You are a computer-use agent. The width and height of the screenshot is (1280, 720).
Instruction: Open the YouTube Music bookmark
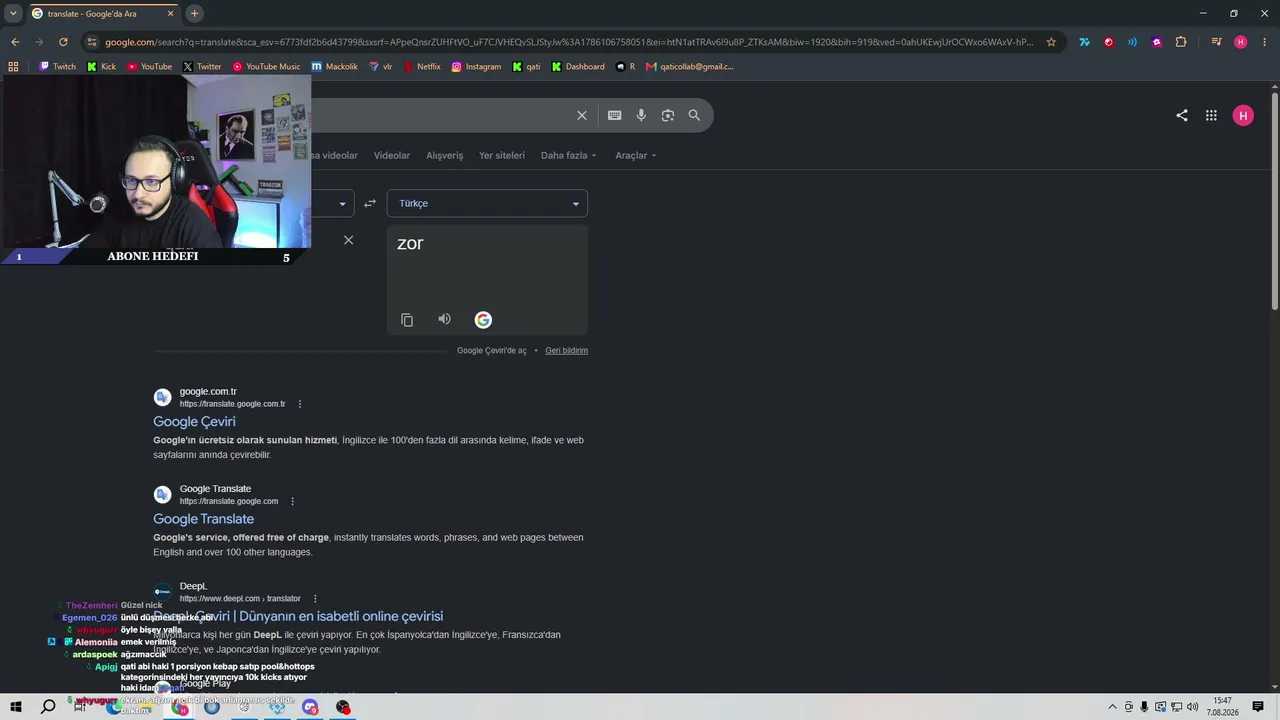[266, 67]
